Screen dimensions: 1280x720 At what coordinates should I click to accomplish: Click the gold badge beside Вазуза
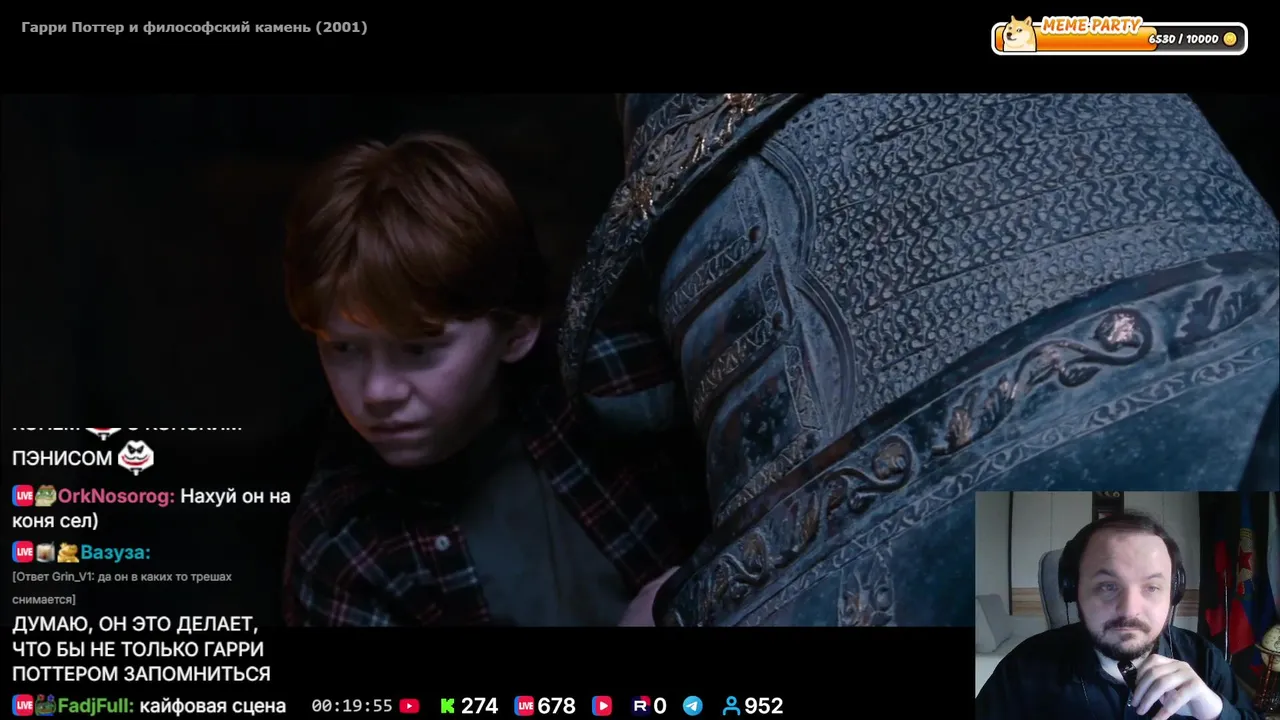(68, 552)
